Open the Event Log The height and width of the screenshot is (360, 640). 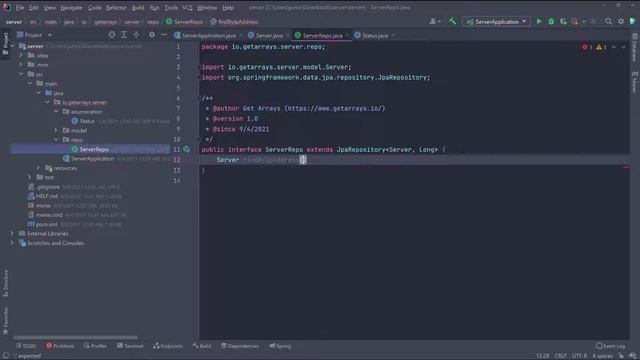click(611, 346)
